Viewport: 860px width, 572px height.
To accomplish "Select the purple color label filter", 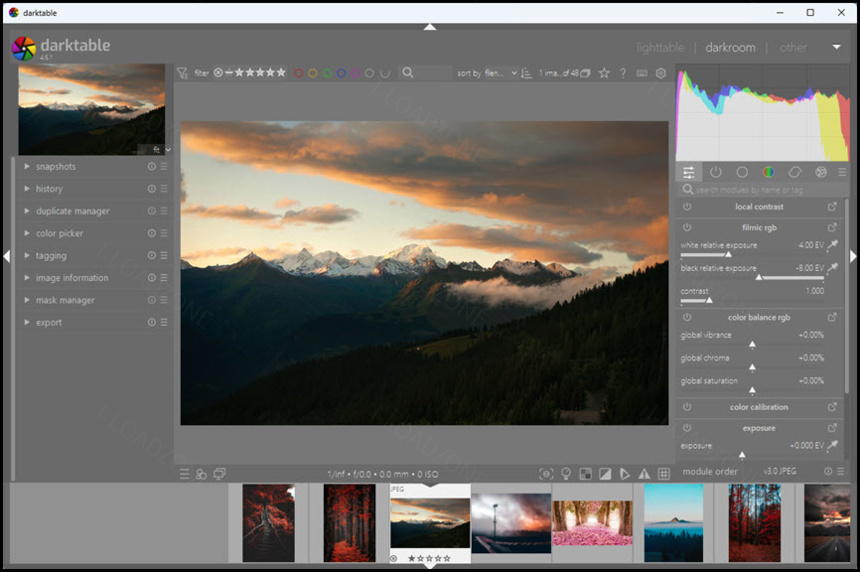I will [x=355, y=73].
